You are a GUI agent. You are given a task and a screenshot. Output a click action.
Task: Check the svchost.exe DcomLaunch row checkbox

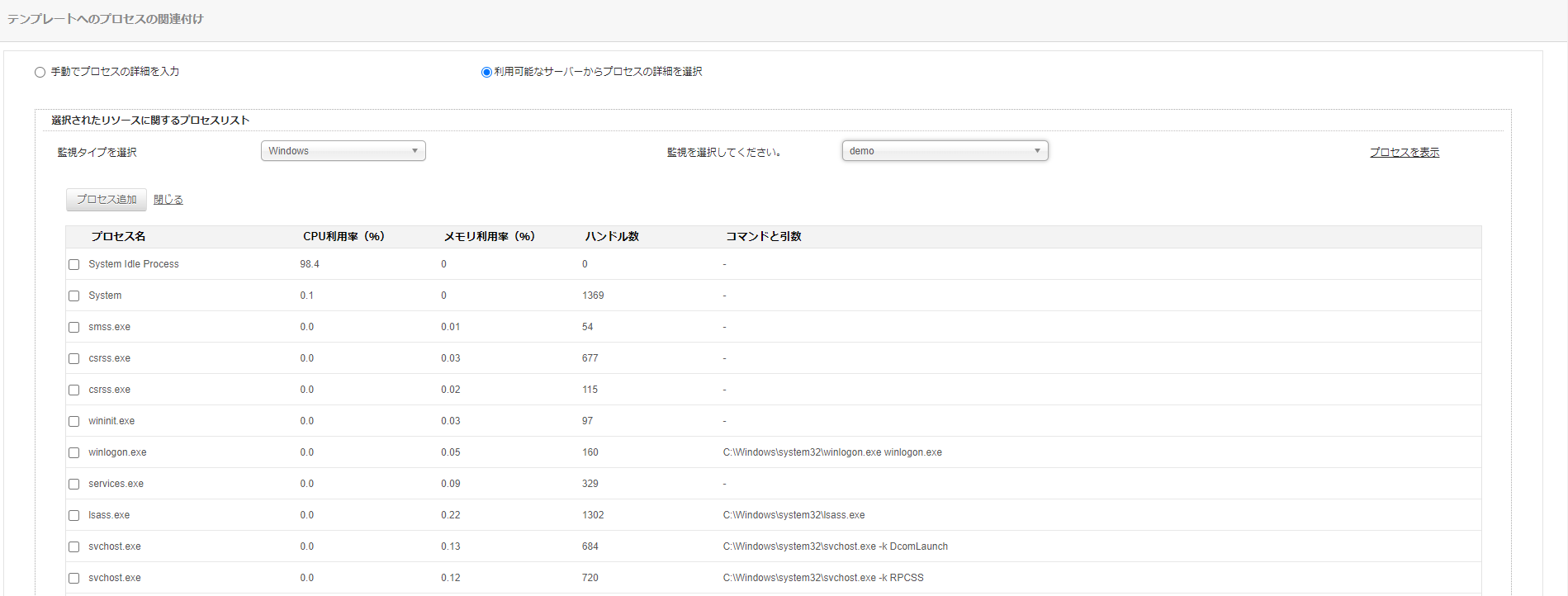(74, 547)
